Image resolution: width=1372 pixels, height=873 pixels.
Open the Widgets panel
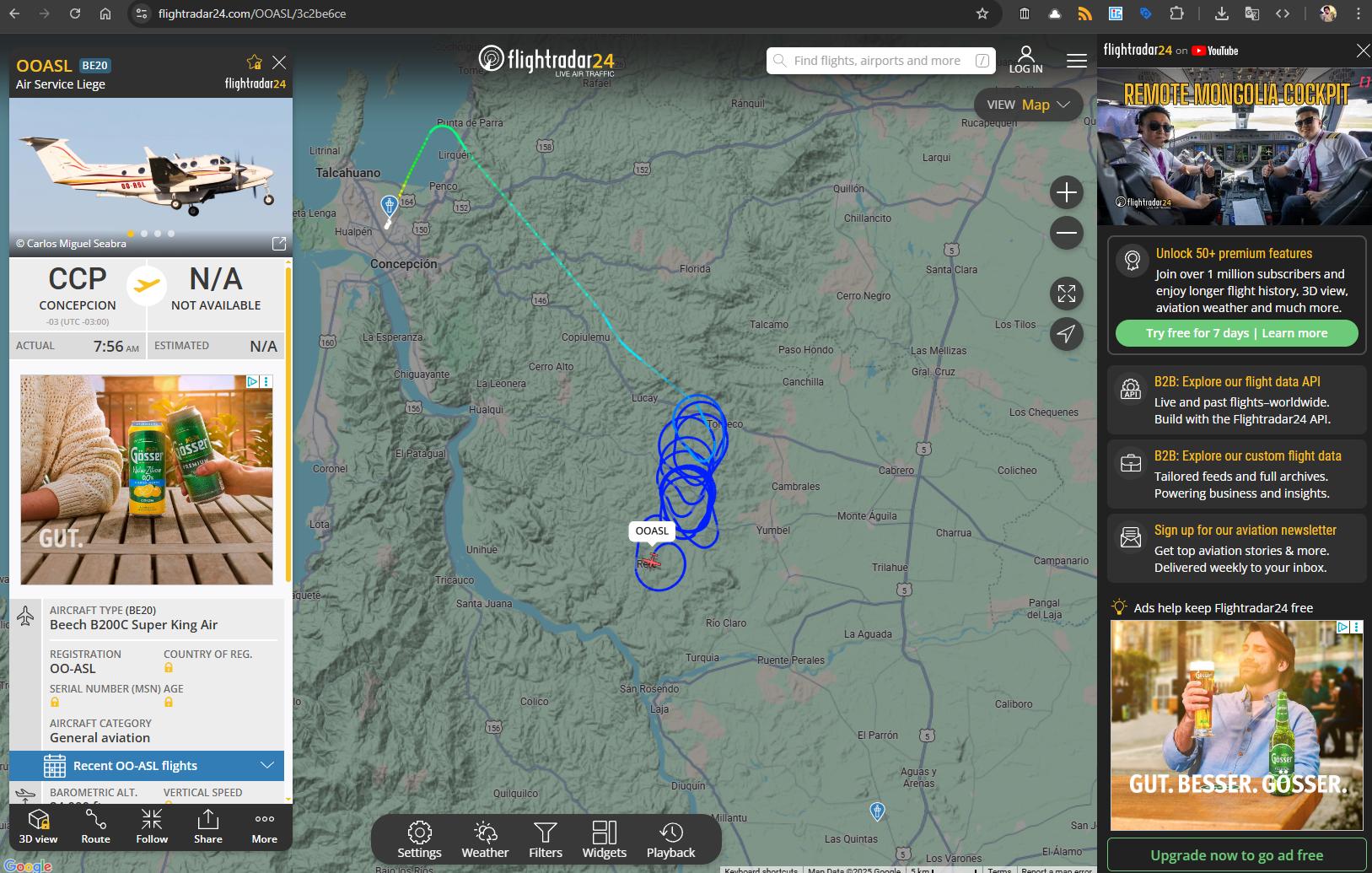[x=605, y=840]
